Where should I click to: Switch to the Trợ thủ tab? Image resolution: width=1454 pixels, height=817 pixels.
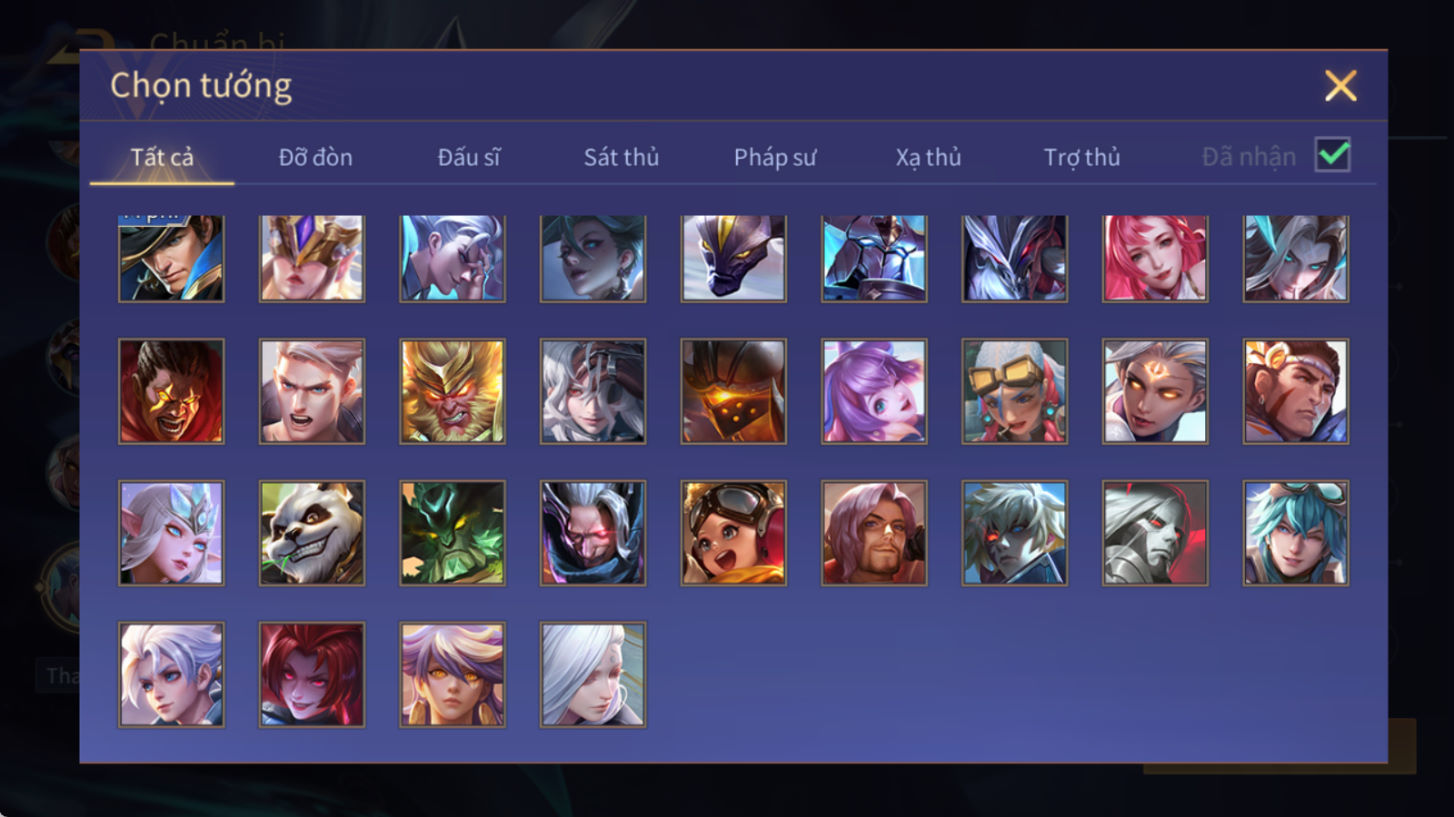tap(1082, 157)
